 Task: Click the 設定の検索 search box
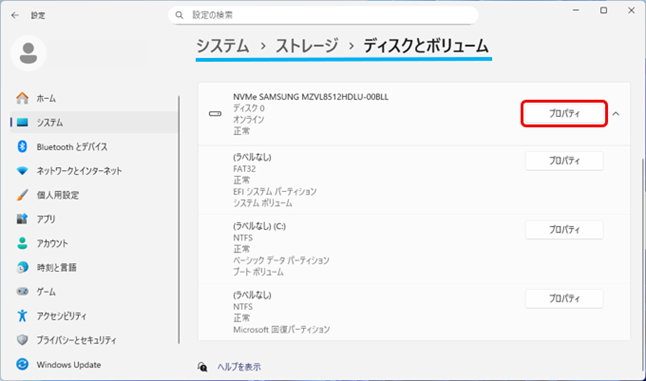coord(323,15)
